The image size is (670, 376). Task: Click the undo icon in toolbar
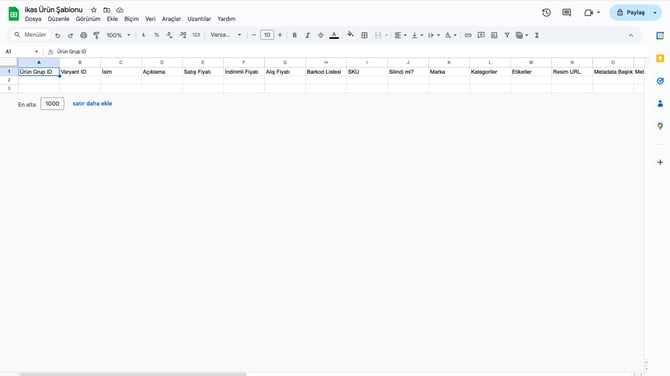(57, 35)
